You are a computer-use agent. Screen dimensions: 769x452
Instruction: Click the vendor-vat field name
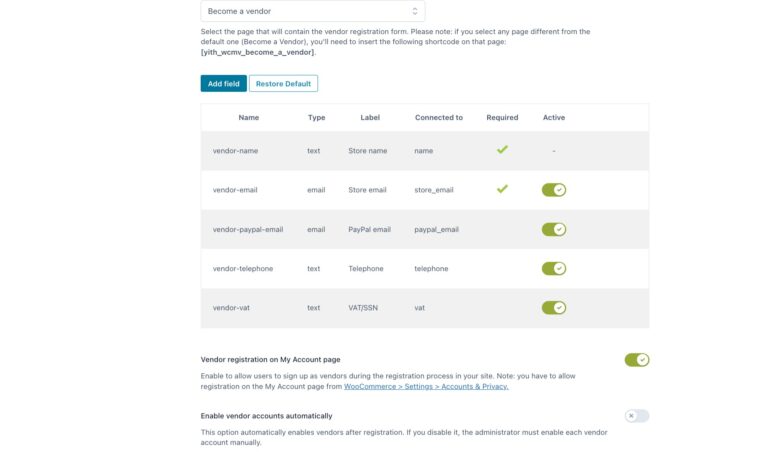[x=231, y=308]
